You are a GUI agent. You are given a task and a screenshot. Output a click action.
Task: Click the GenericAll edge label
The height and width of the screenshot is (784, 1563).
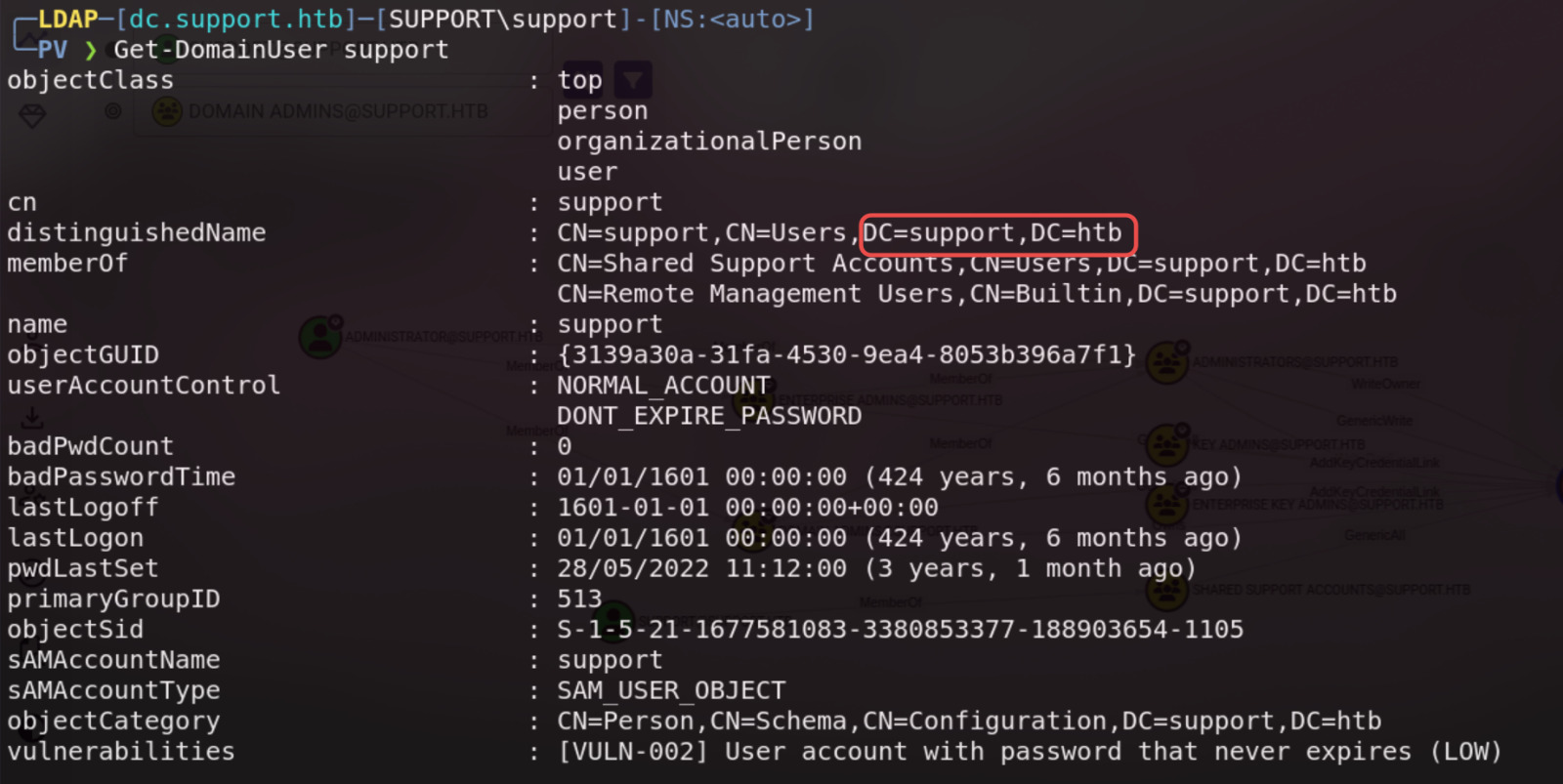point(1373,535)
